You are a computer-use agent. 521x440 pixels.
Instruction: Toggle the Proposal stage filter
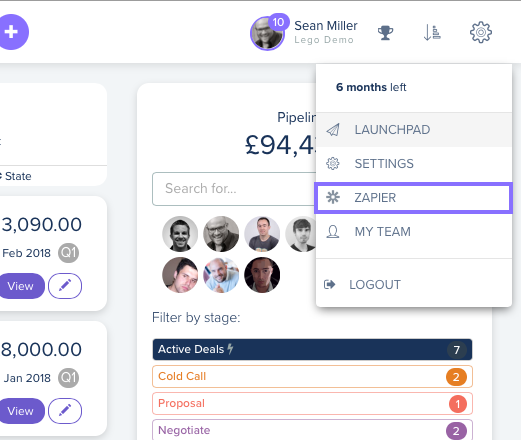[312, 403]
